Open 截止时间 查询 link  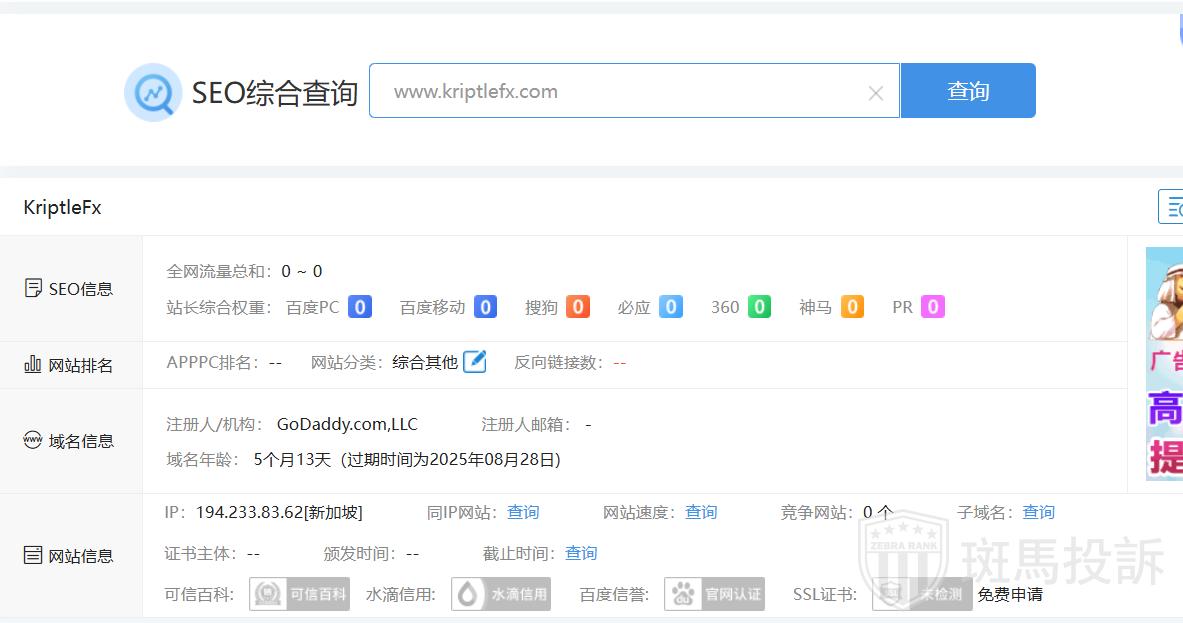tap(580, 553)
